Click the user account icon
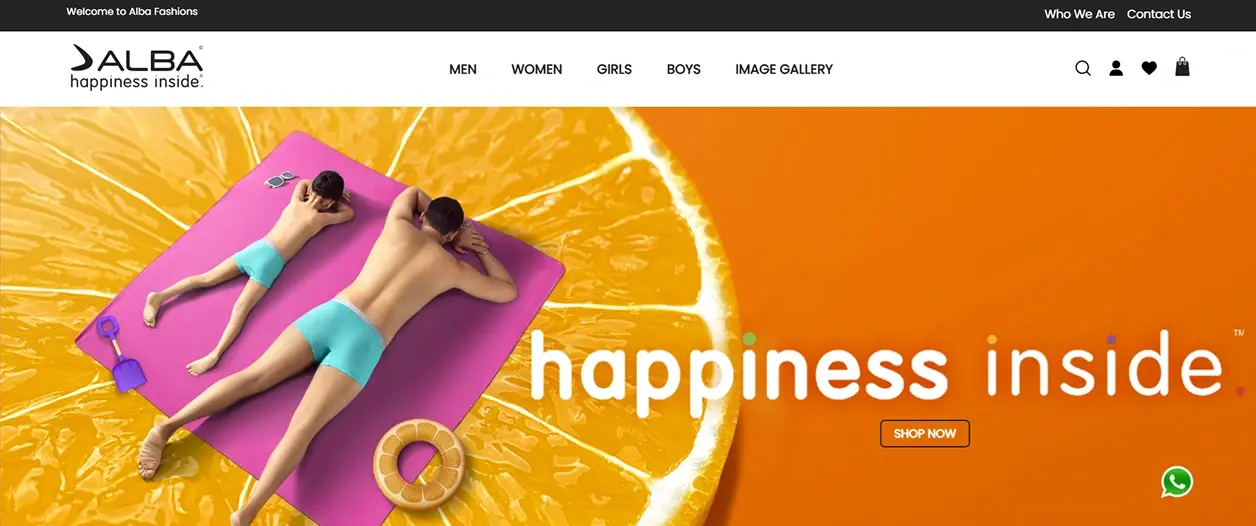The height and width of the screenshot is (526, 1256). (1116, 68)
